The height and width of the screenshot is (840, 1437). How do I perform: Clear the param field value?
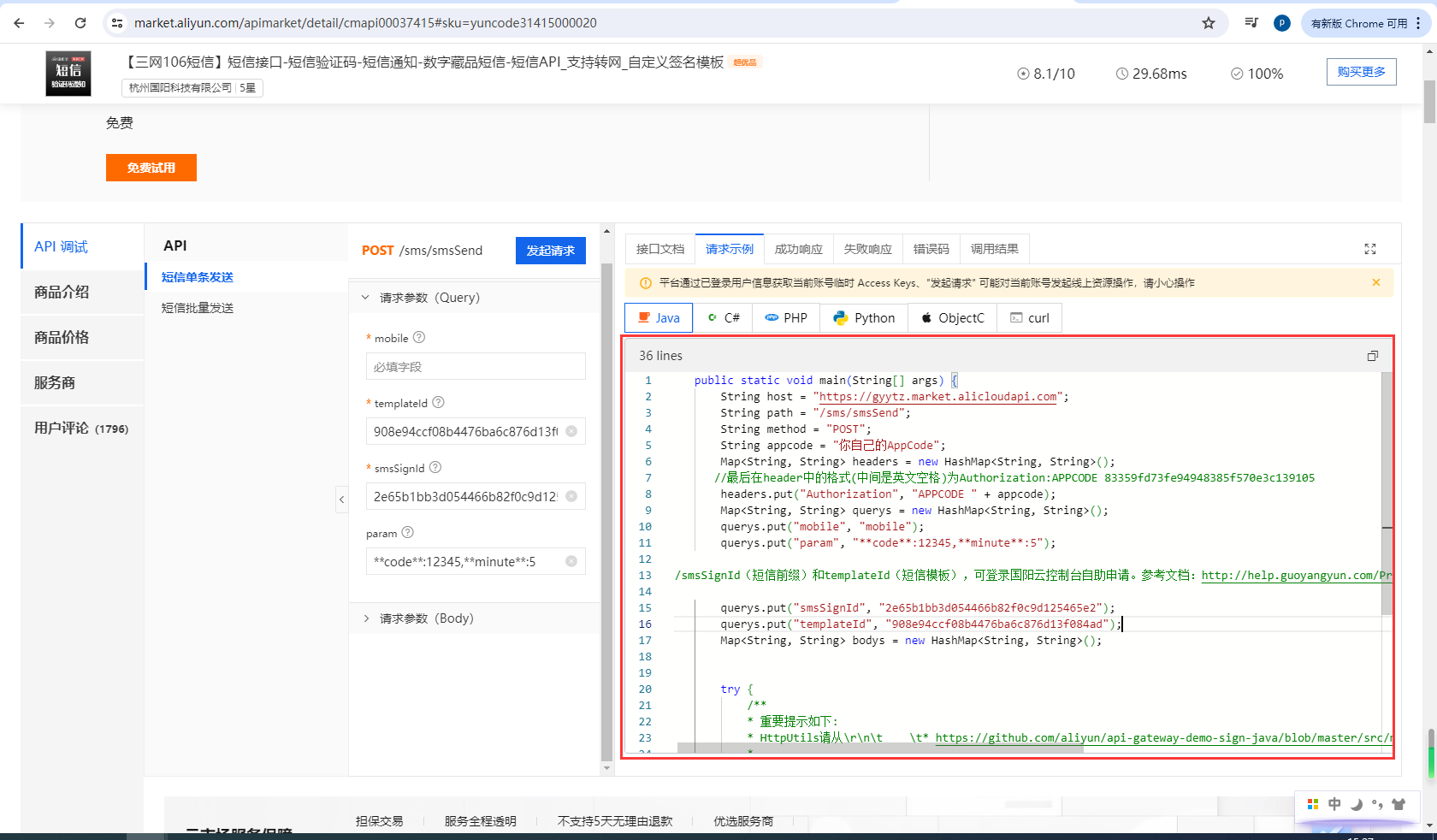click(x=571, y=561)
